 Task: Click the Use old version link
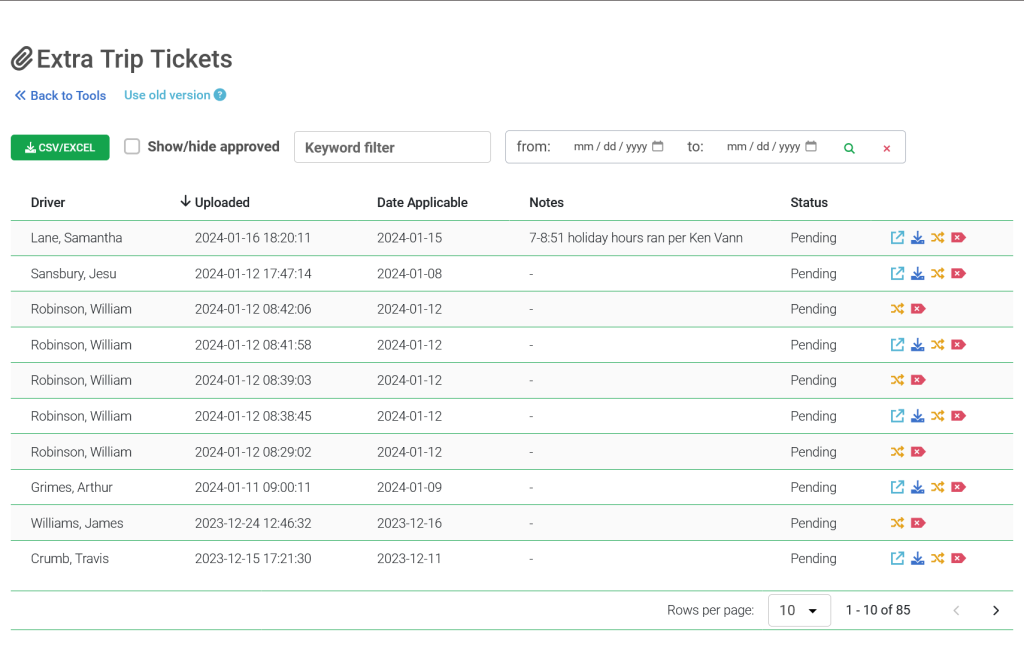pyautogui.click(x=167, y=95)
